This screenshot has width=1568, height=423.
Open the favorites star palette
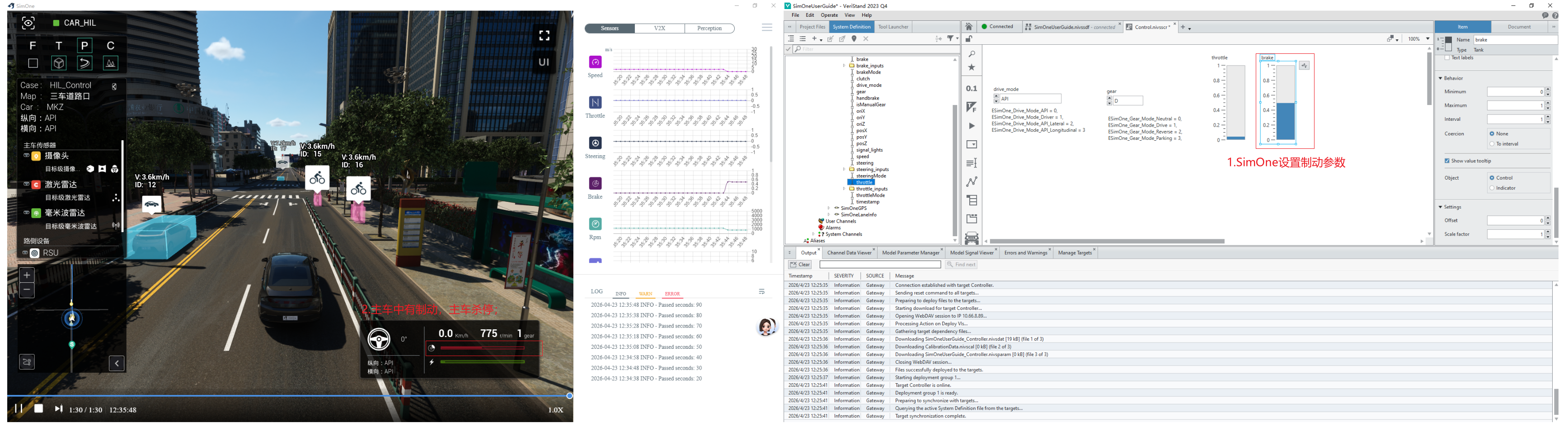tap(972, 68)
